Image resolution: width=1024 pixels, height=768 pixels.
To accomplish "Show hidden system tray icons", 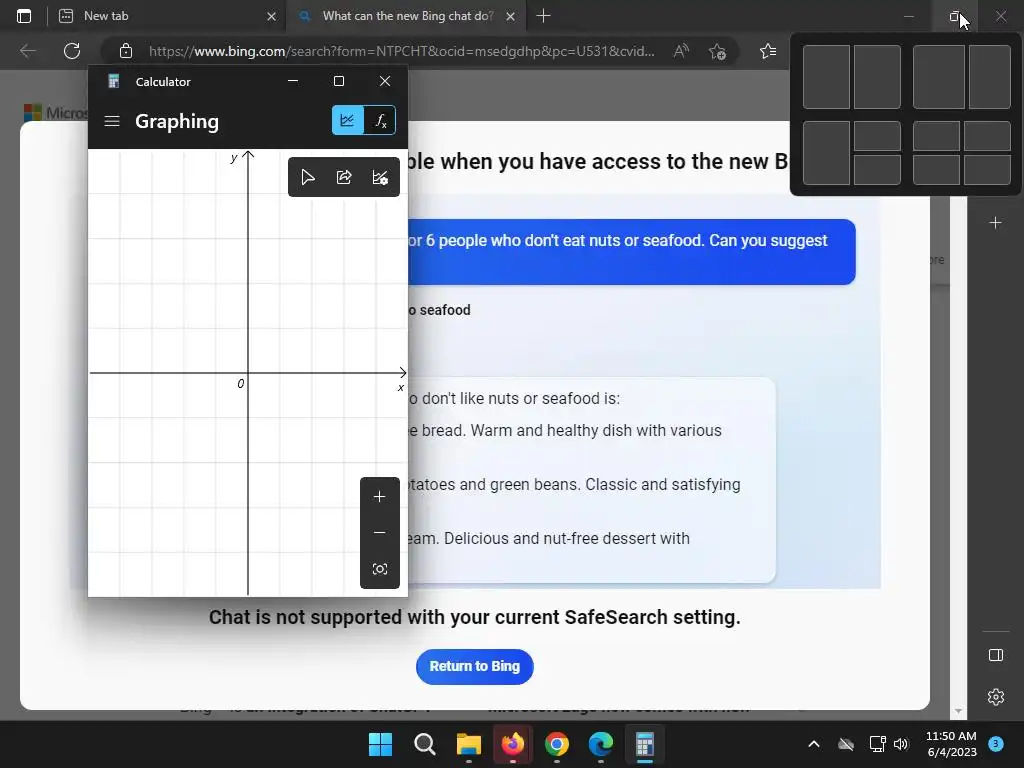I will click(x=814, y=744).
